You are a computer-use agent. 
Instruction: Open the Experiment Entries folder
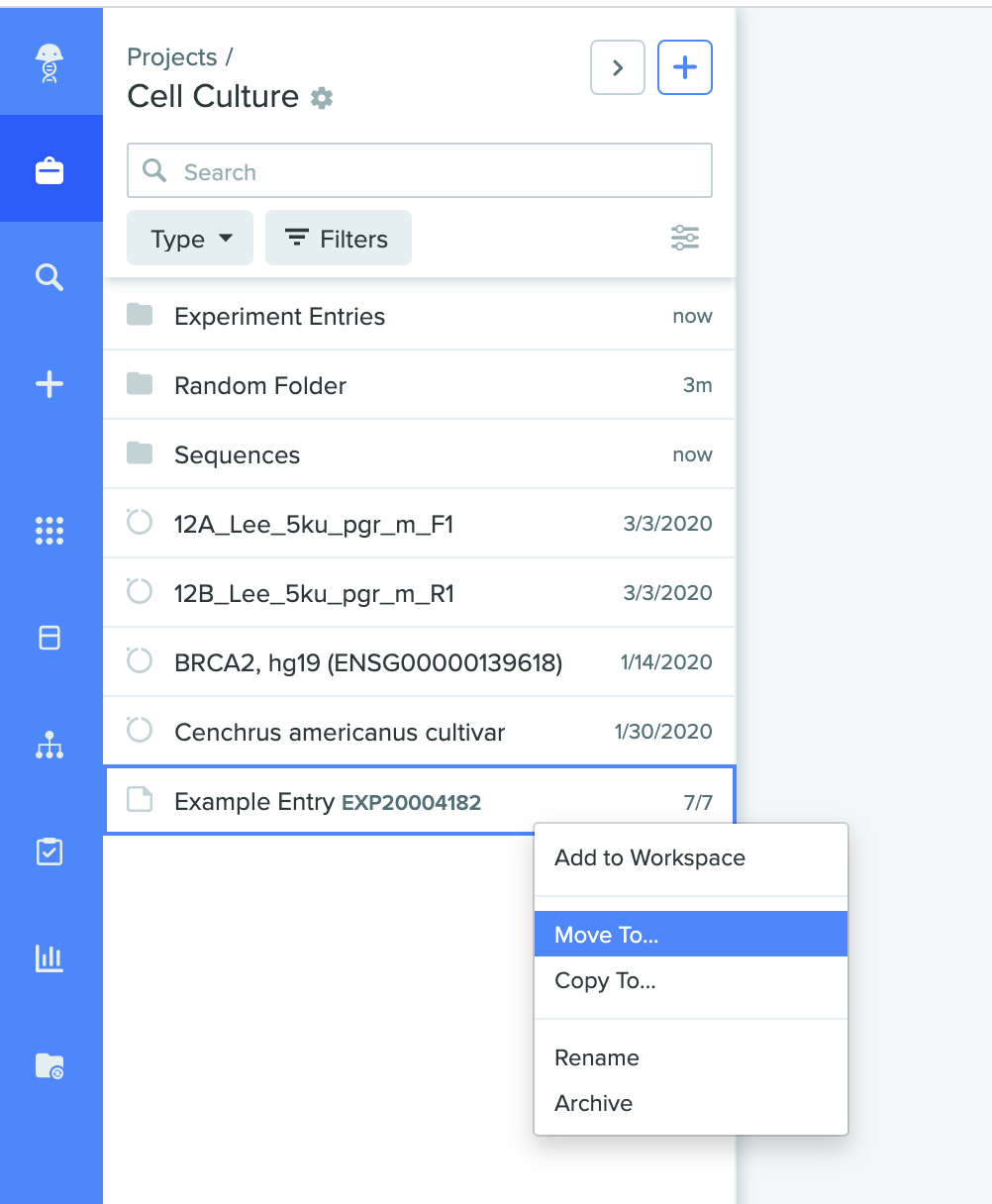[419, 316]
